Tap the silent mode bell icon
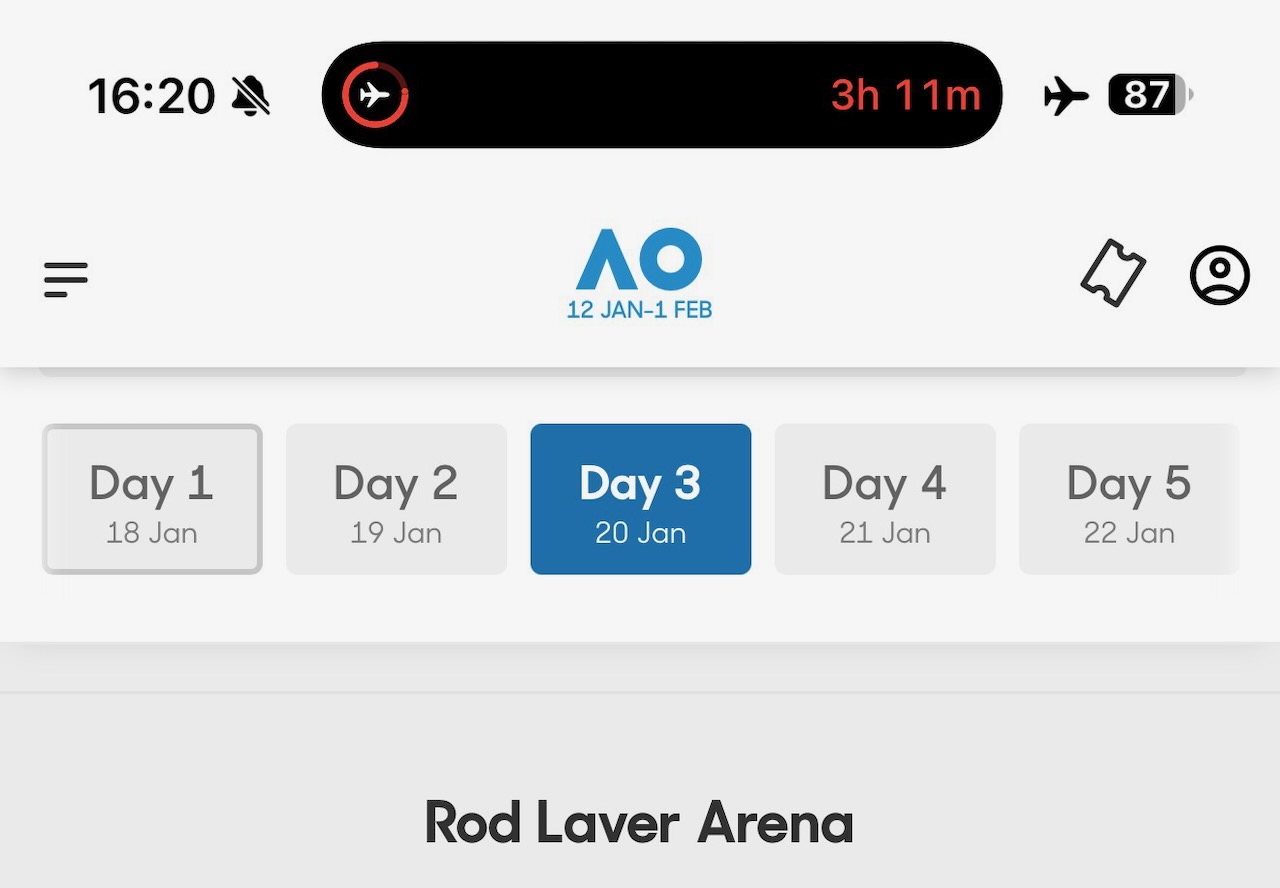 pos(250,96)
